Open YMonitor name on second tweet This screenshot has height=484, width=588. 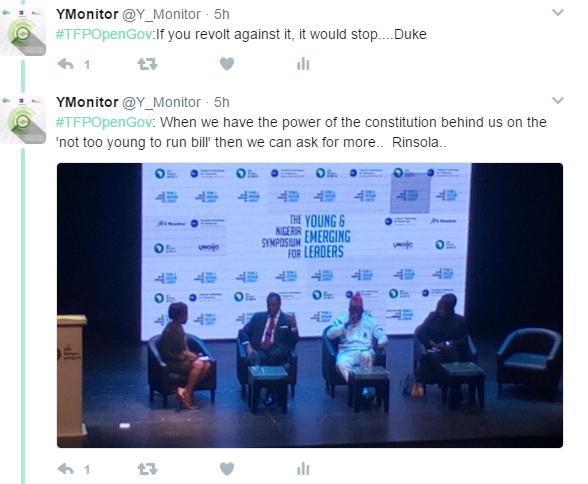87,102
